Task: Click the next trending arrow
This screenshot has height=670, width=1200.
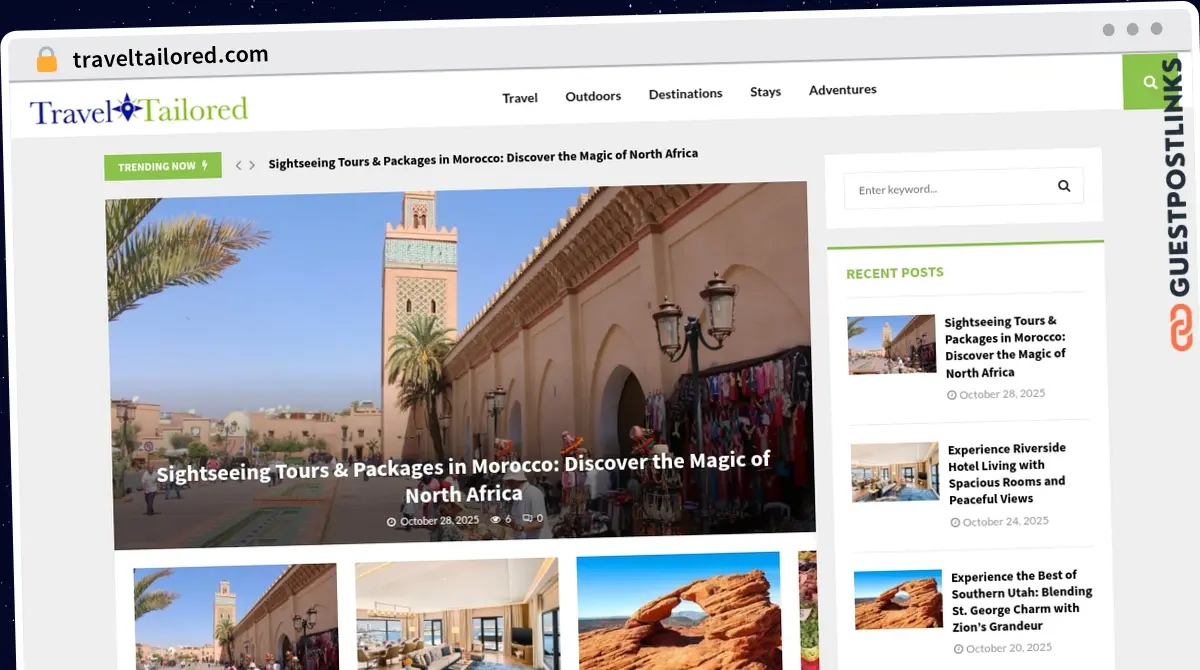Action: tap(252, 165)
